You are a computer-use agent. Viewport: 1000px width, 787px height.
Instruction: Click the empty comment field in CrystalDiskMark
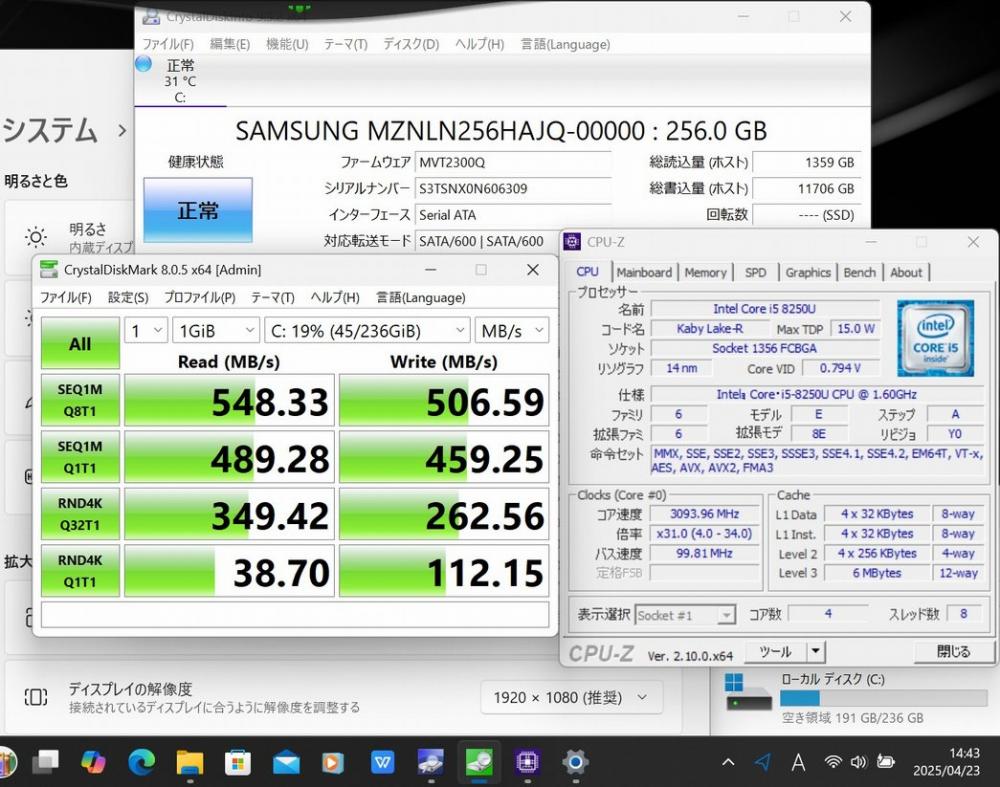click(295, 615)
